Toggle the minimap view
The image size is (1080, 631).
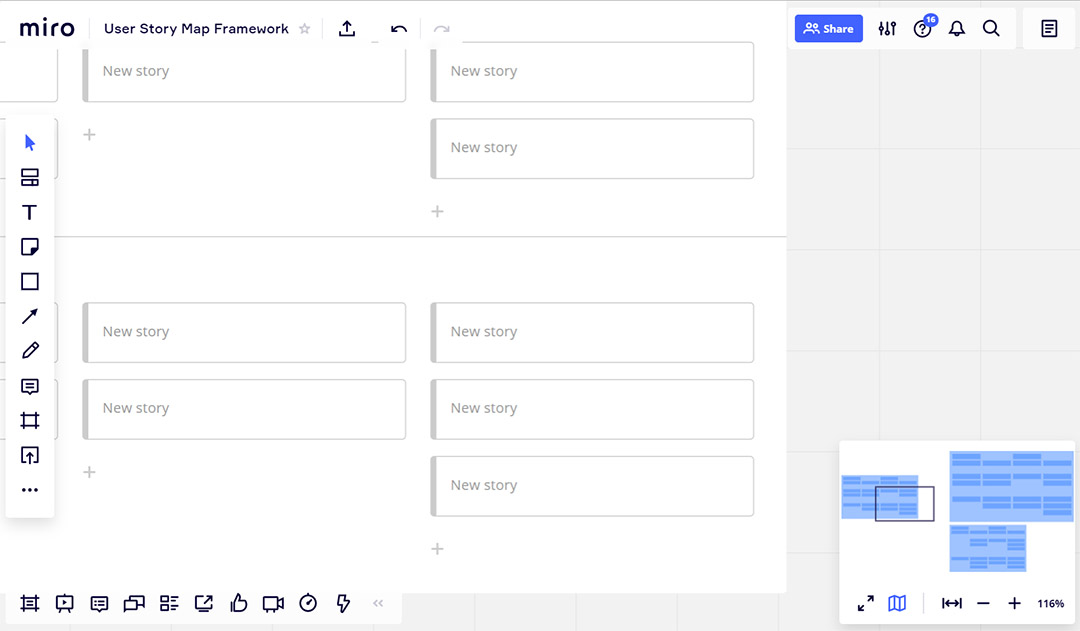[896, 603]
